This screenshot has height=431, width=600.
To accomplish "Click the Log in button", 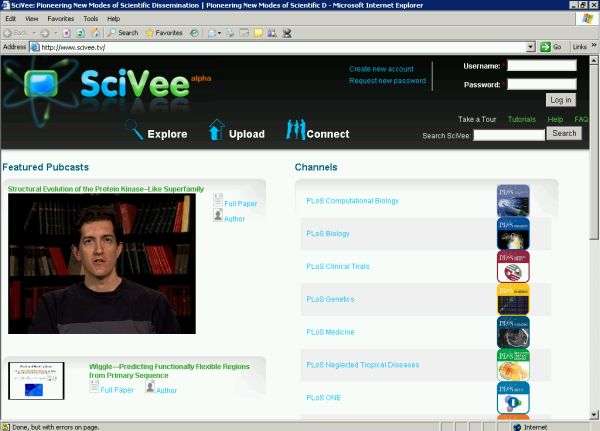I will (x=561, y=100).
